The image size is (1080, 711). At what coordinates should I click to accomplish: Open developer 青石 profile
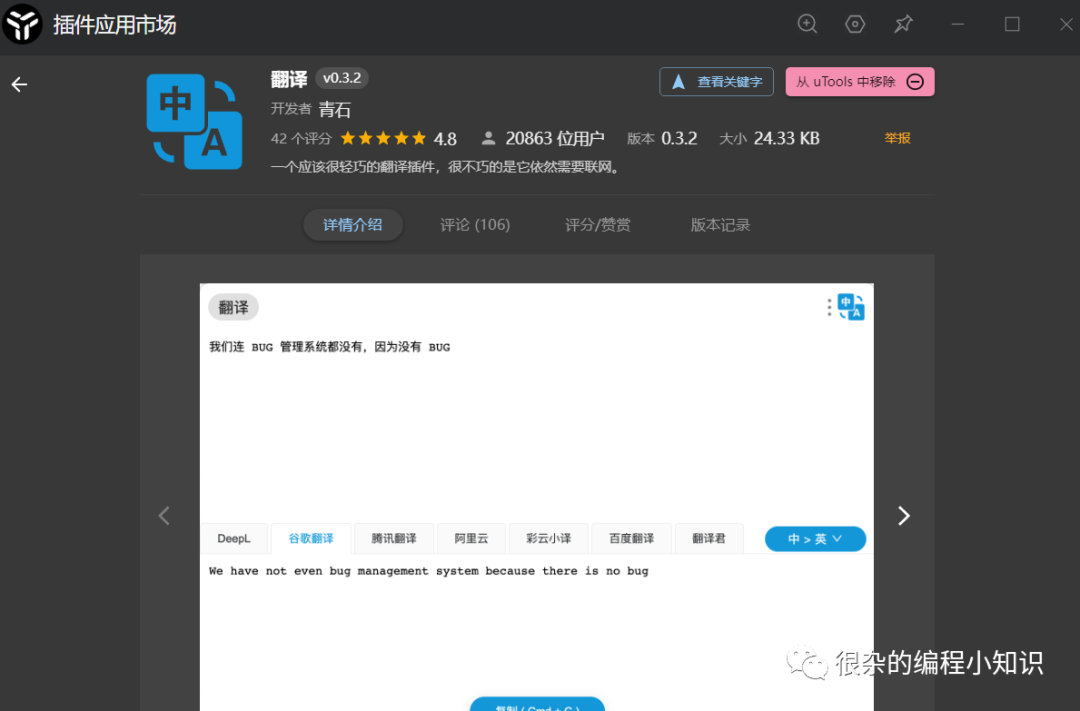click(x=335, y=109)
